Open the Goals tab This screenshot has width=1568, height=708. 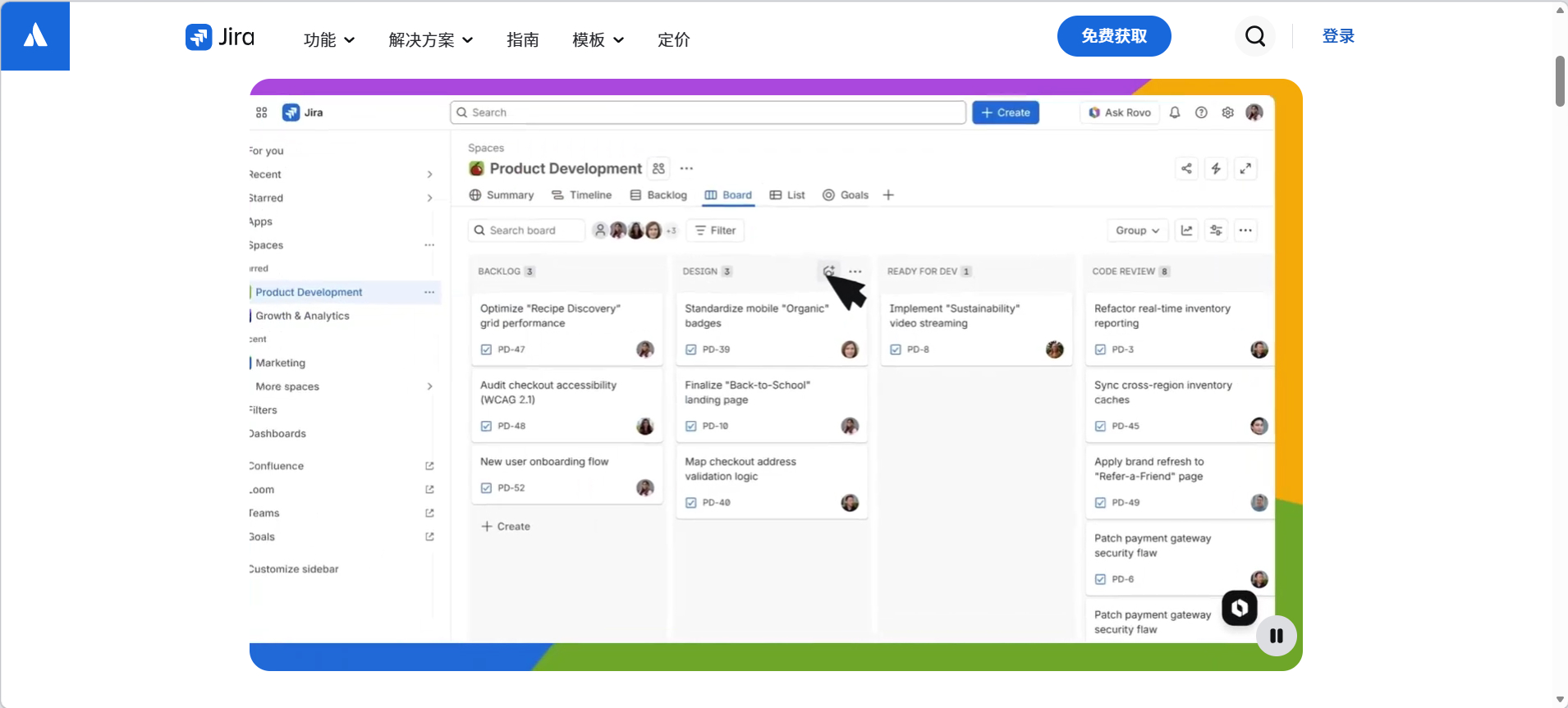coord(846,195)
